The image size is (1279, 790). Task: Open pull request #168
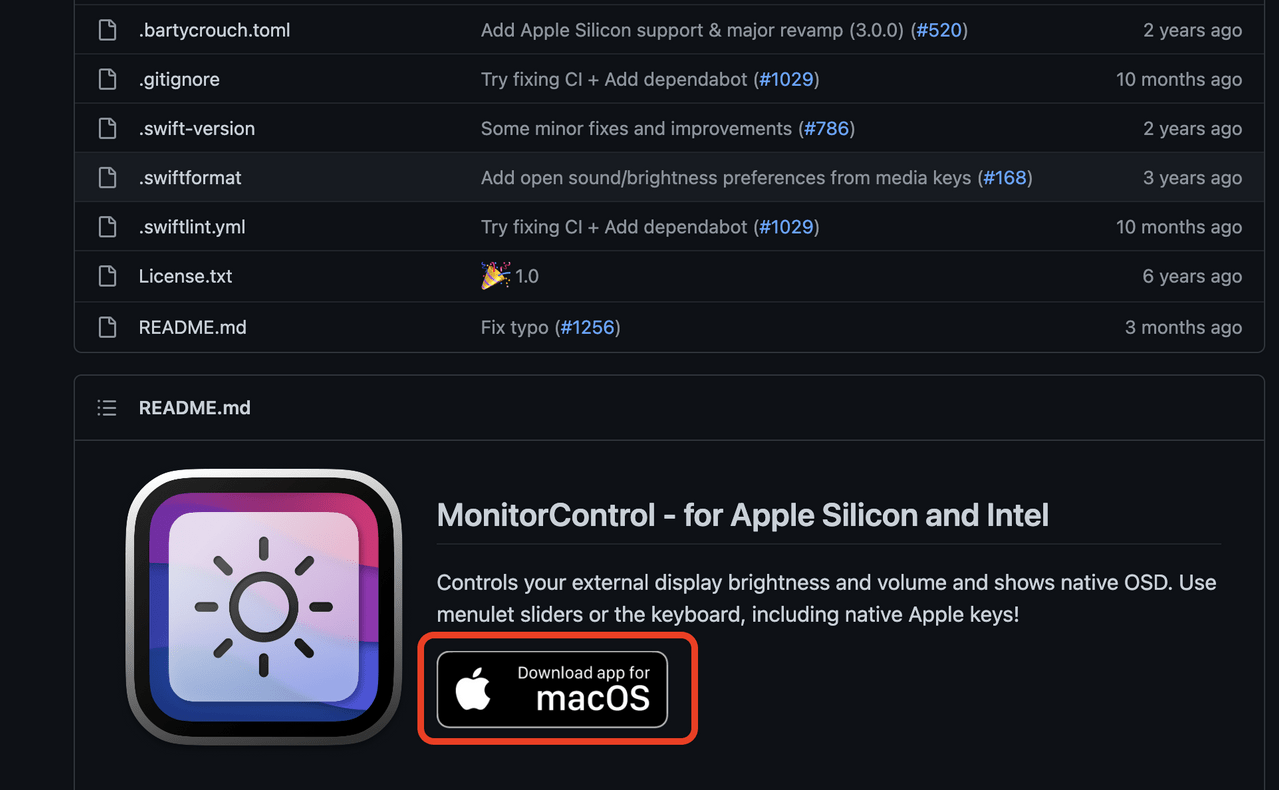click(x=1005, y=177)
